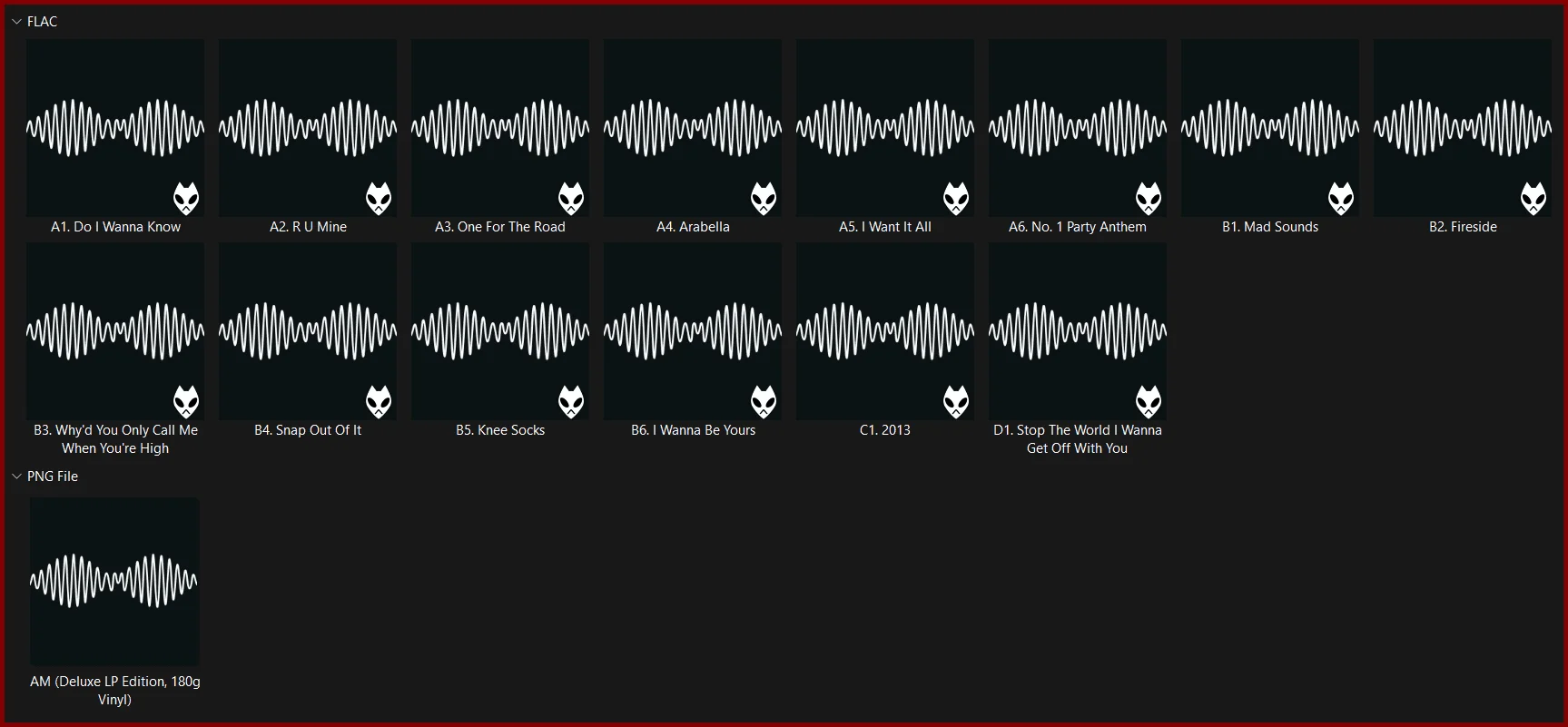Click foobar2000 badge icon on C1. 2013
The width and height of the screenshot is (1568, 727).
[956, 401]
